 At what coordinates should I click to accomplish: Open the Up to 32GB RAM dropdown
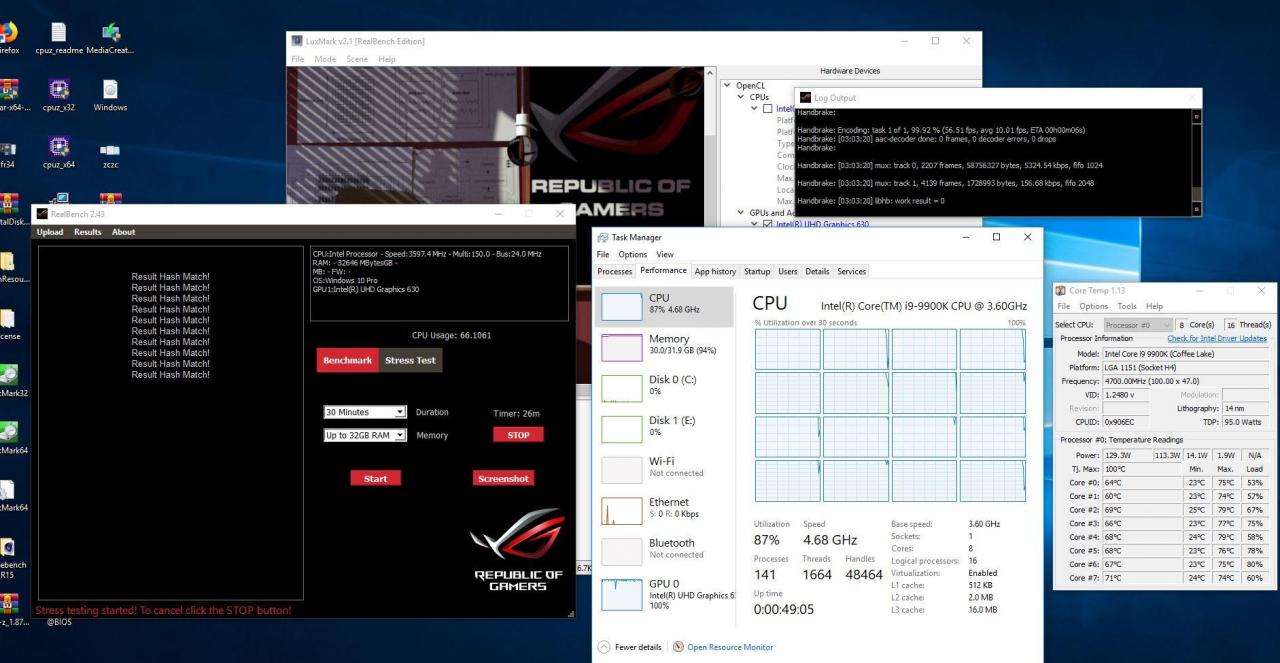365,435
